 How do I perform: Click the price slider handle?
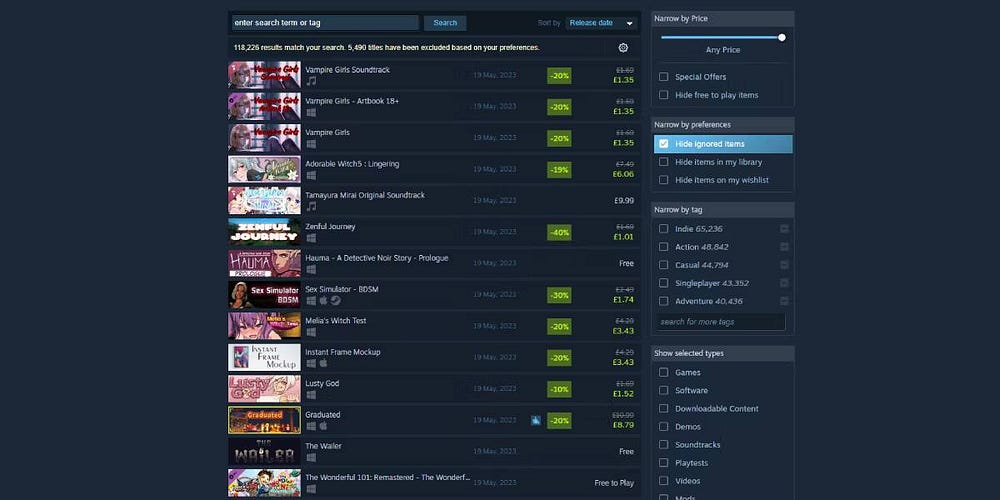tap(782, 38)
